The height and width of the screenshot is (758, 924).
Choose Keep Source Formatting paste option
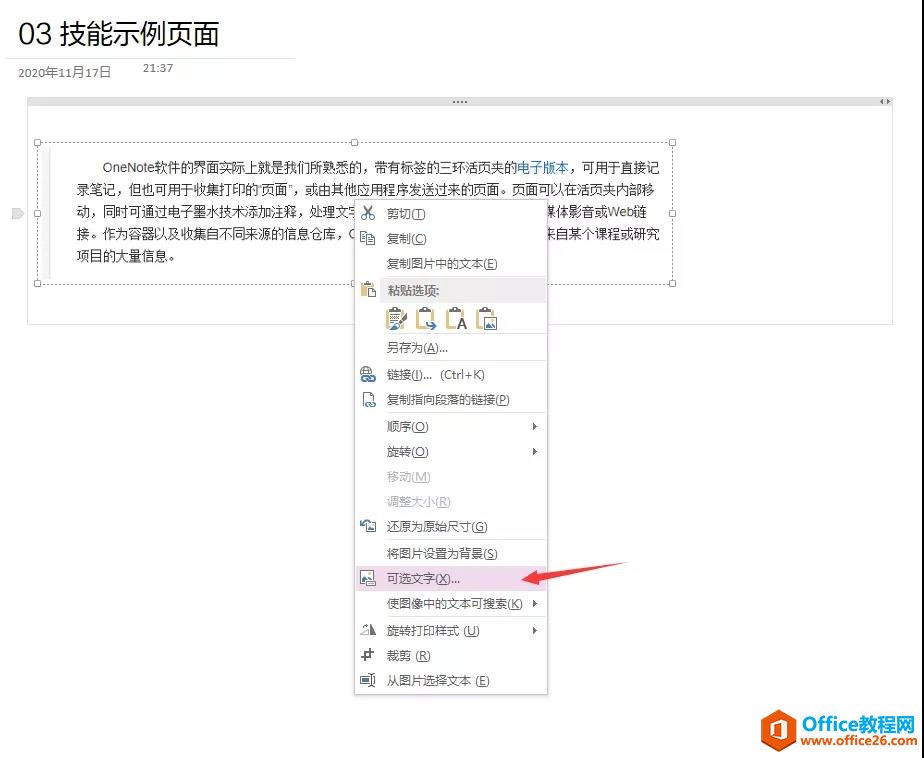pyautogui.click(x=396, y=319)
